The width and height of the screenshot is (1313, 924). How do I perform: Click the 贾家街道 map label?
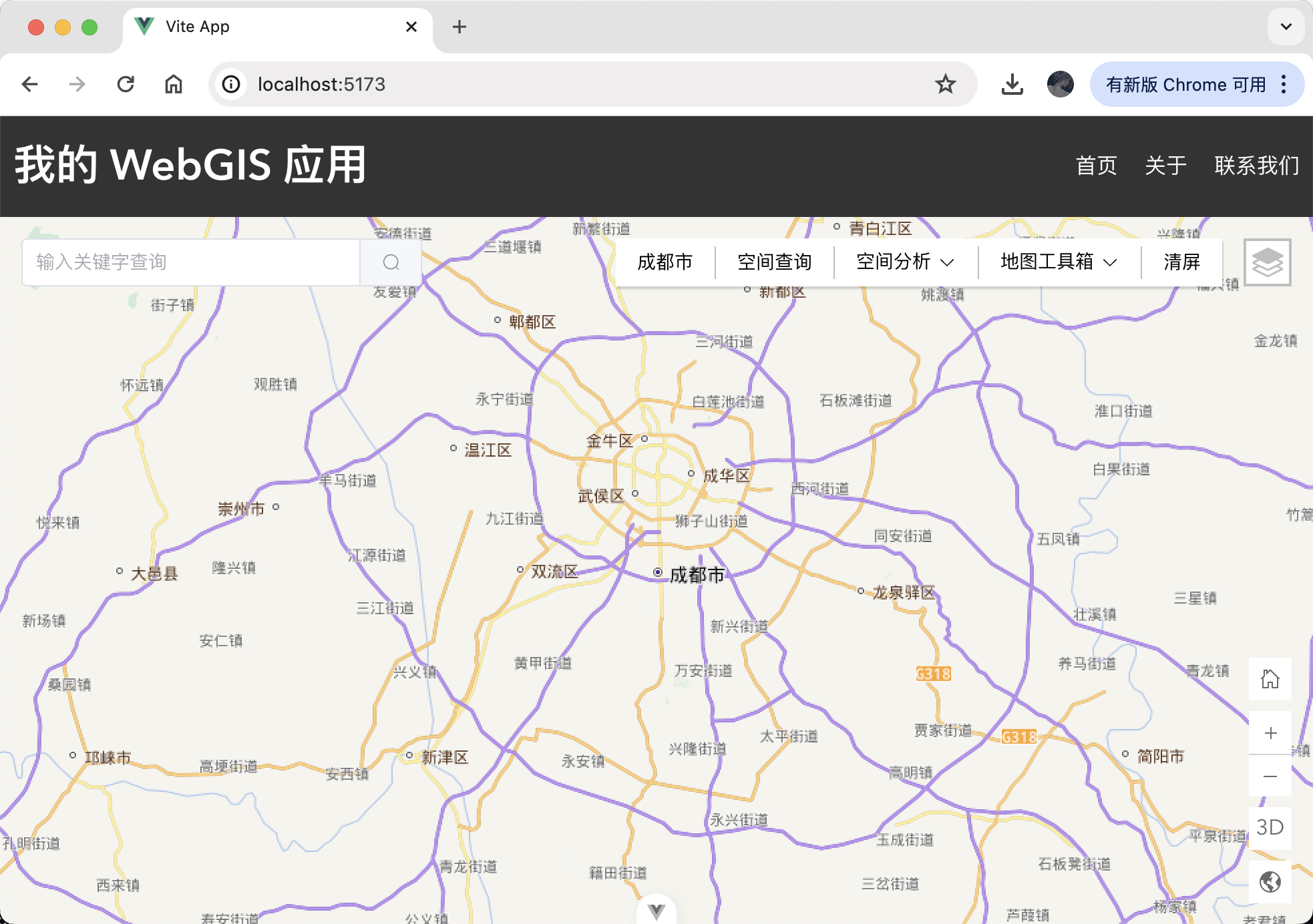pyautogui.click(x=943, y=730)
